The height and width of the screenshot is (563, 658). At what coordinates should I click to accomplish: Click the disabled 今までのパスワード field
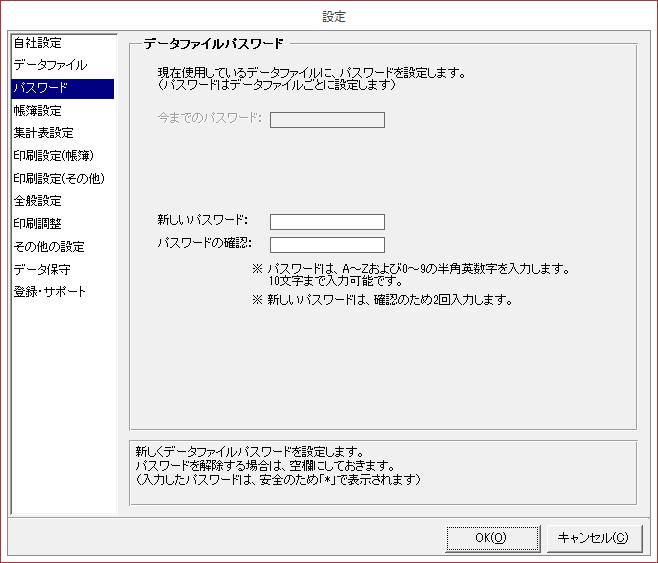tap(327, 120)
